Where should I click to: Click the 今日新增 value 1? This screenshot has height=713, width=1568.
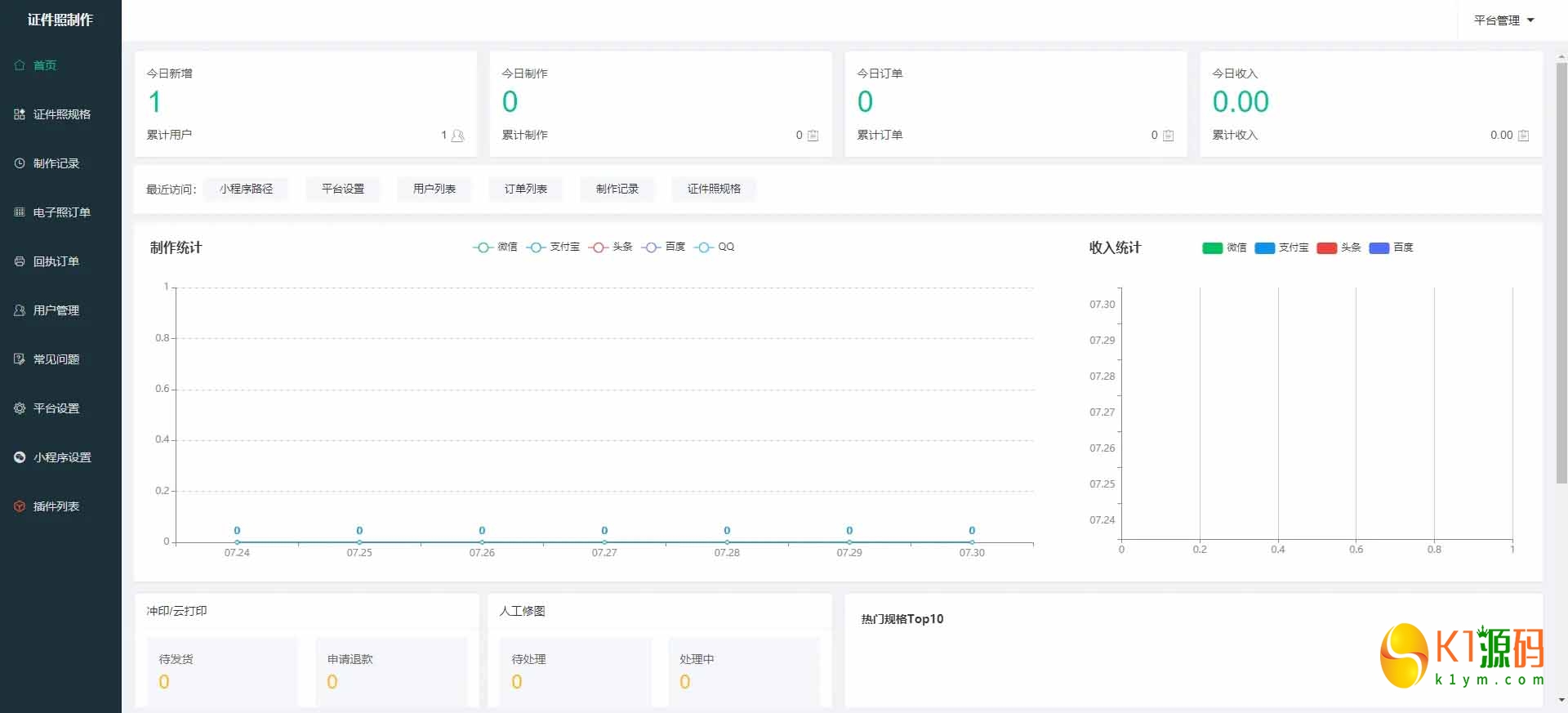(x=154, y=102)
